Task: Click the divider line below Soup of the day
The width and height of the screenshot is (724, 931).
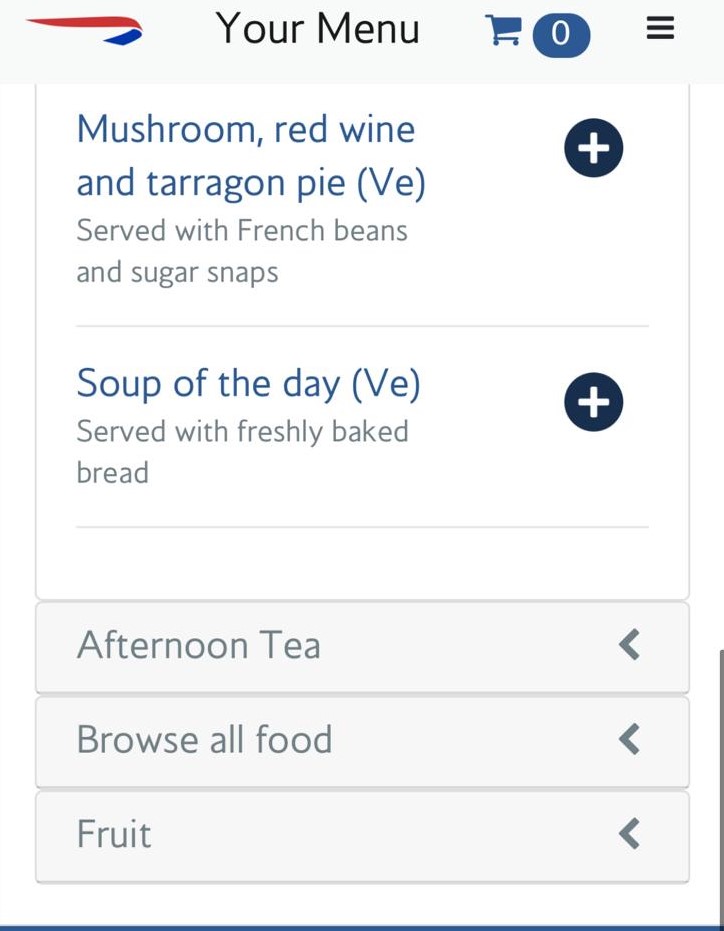Action: 362,527
